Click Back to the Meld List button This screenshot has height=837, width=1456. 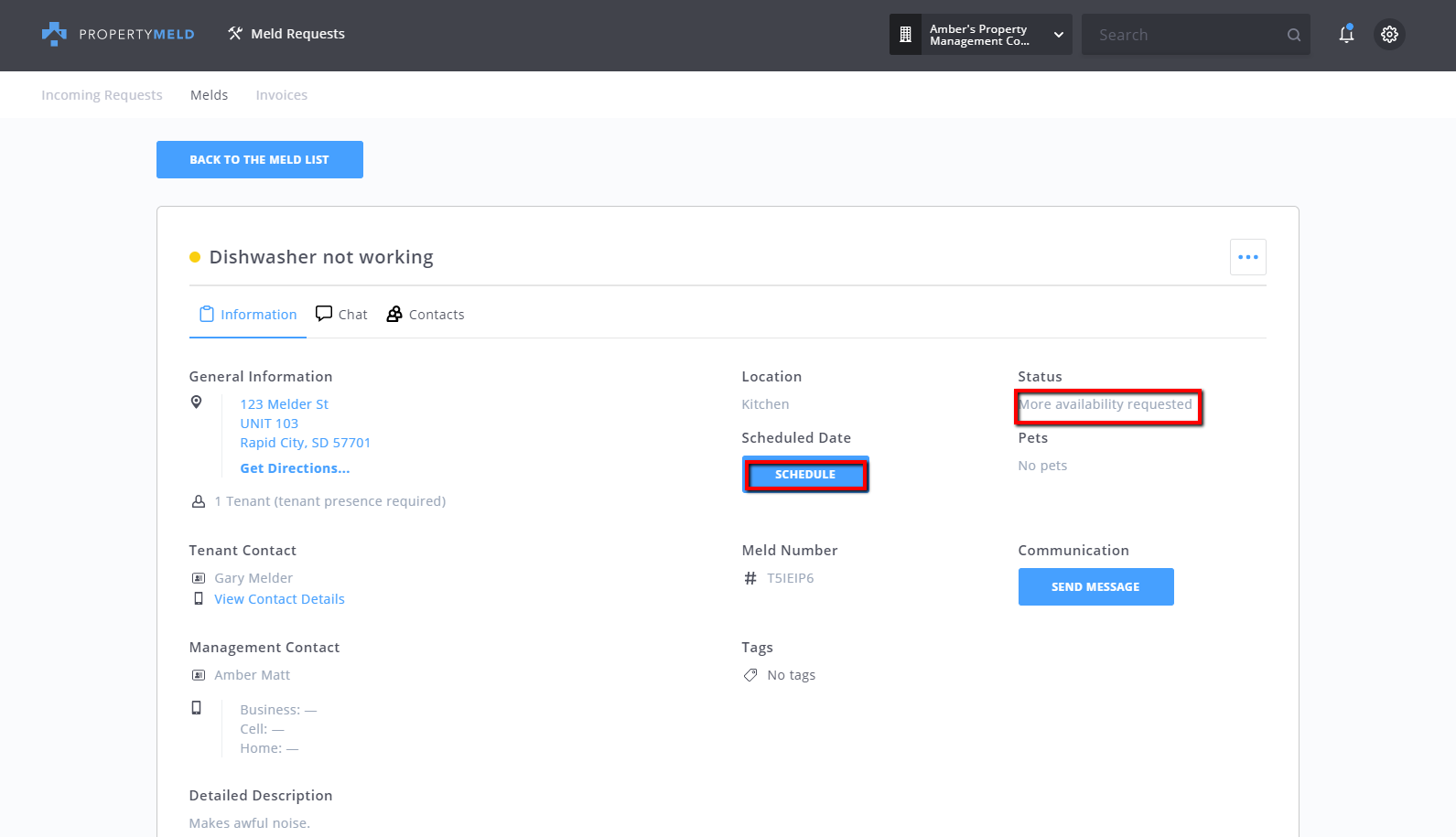click(x=259, y=160)
